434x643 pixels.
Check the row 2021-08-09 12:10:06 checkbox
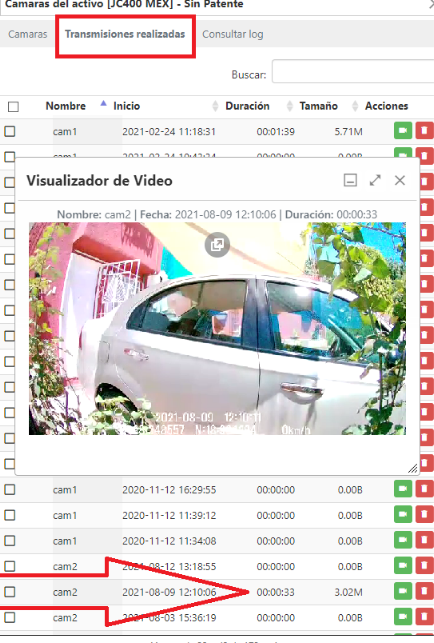10,592
